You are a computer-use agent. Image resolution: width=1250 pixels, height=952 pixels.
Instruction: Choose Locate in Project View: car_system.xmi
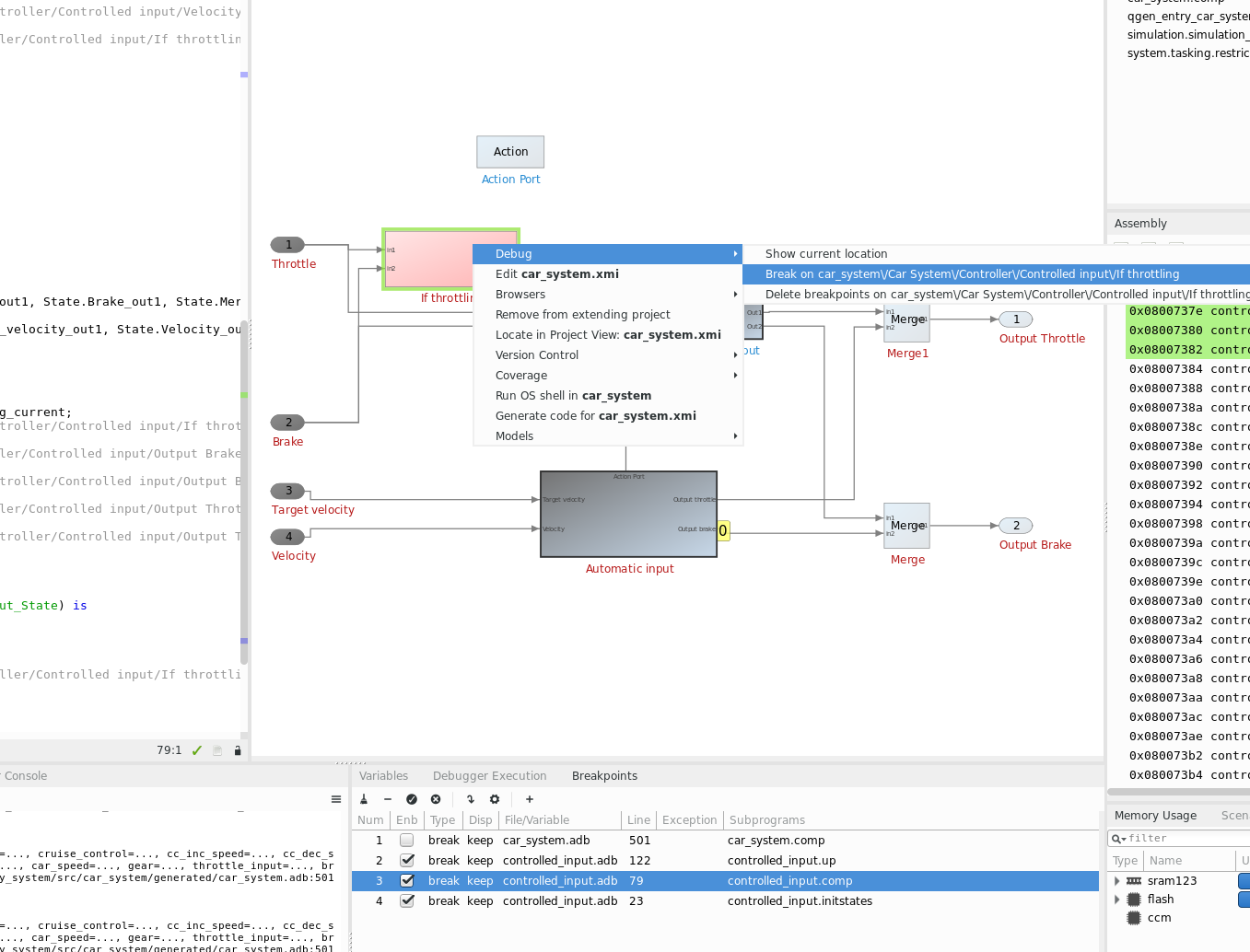[x=608, y=335]
